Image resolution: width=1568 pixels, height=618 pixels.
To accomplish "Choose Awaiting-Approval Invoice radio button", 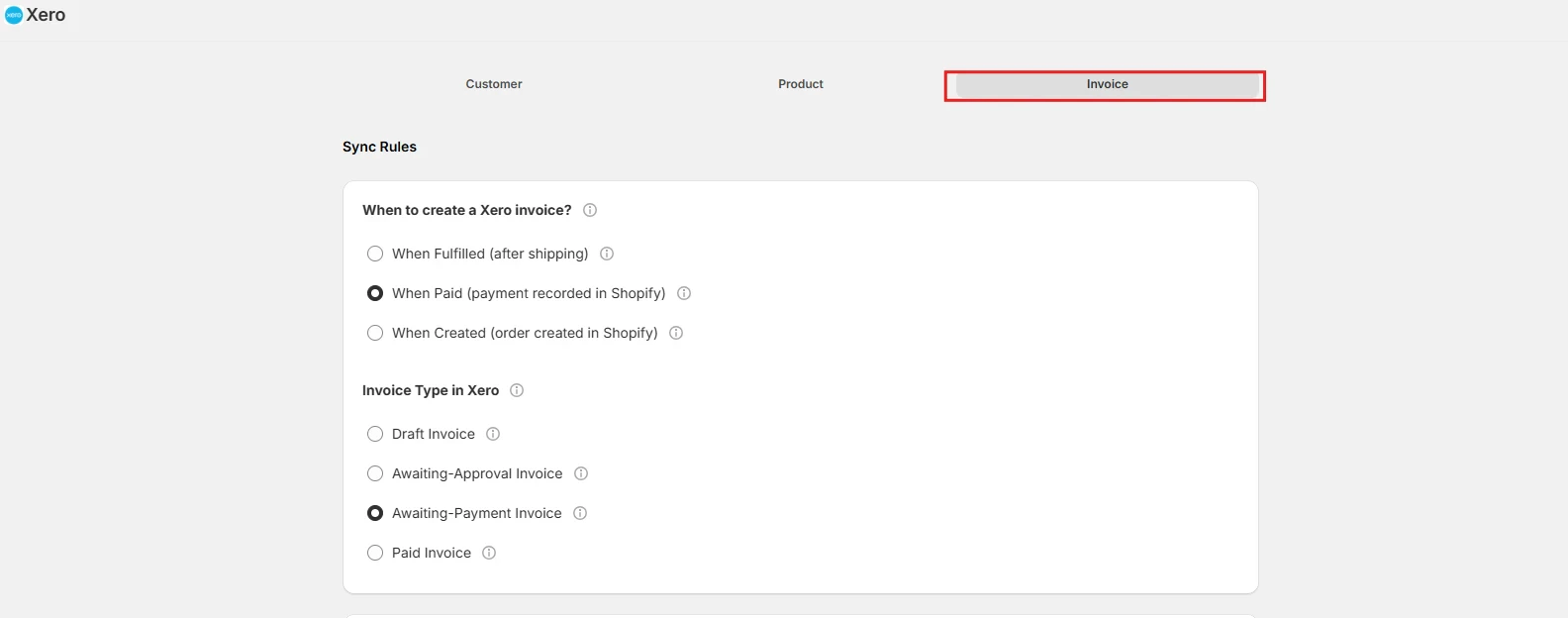I will pyautogui.click(x=375, y=473).
